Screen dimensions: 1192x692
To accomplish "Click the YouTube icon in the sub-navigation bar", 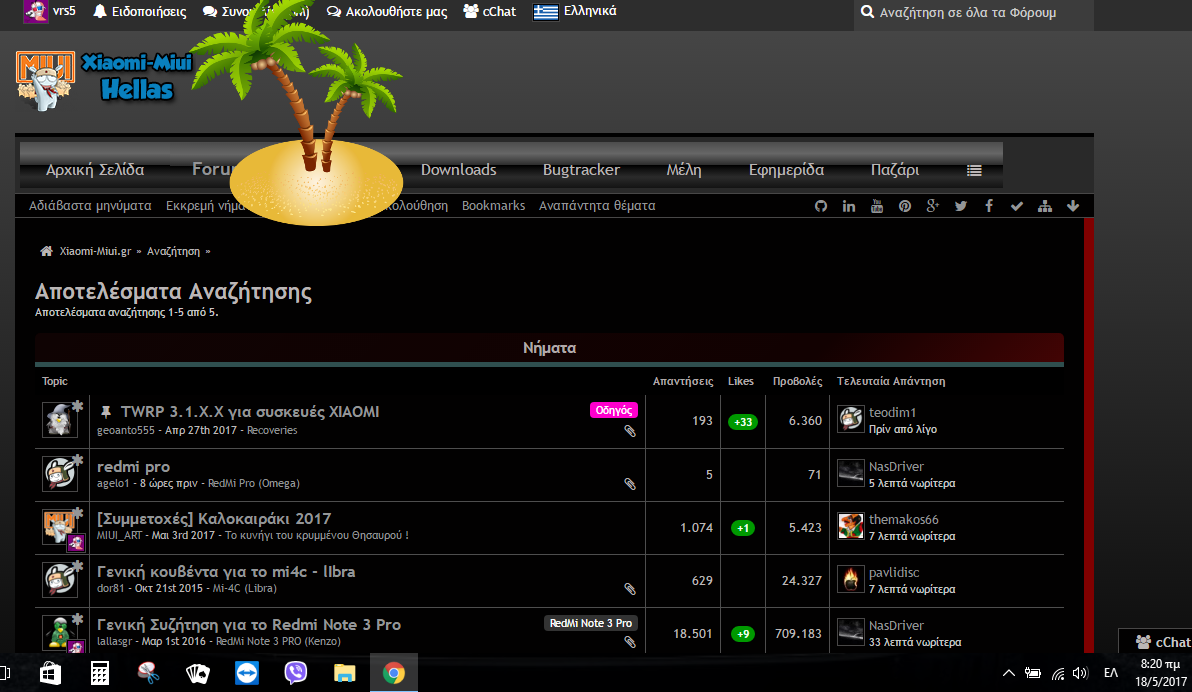I will coord(877,206).
